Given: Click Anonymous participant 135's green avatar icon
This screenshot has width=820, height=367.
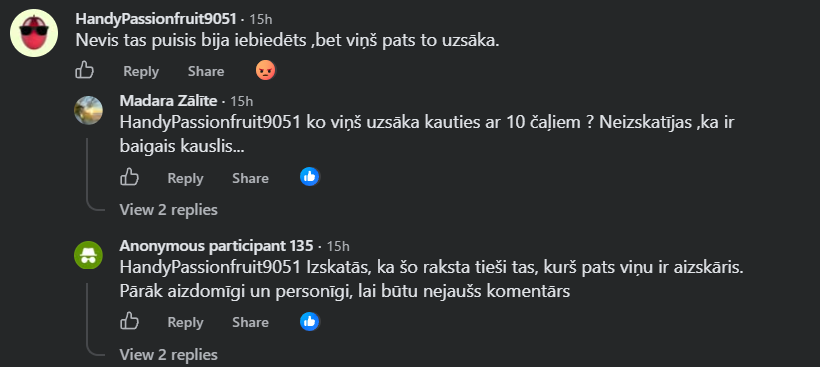Looking at the screenshot, I should [88, 255].
